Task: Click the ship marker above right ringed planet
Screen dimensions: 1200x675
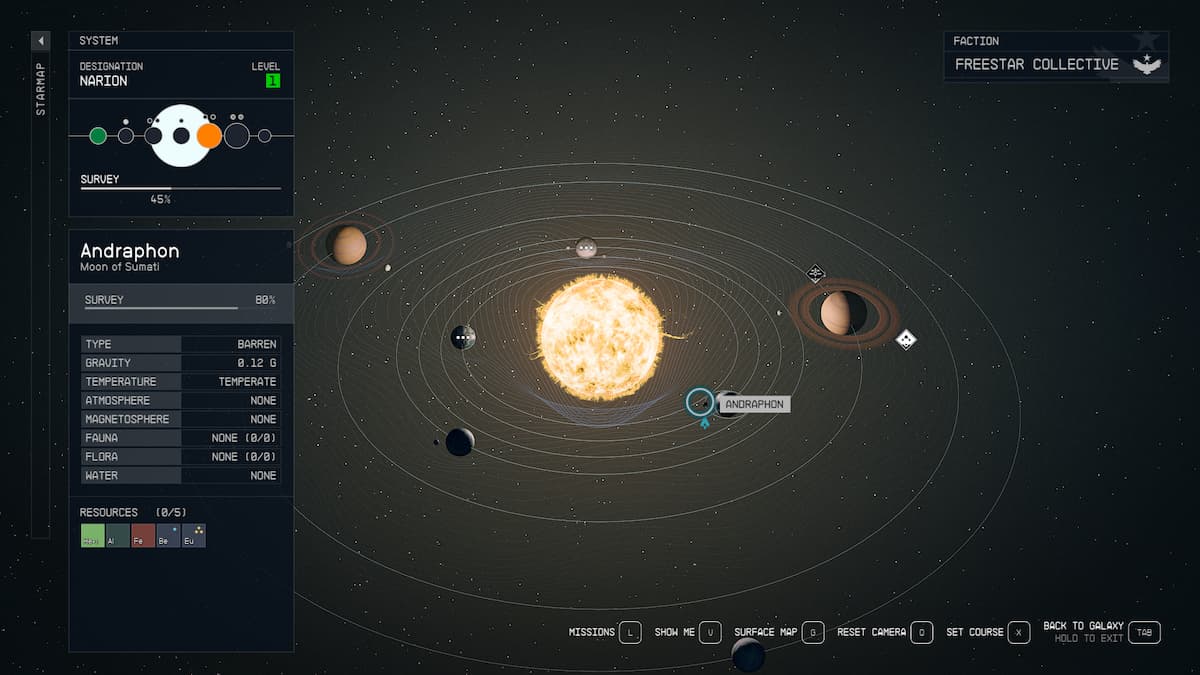Action: coord(816,273)
